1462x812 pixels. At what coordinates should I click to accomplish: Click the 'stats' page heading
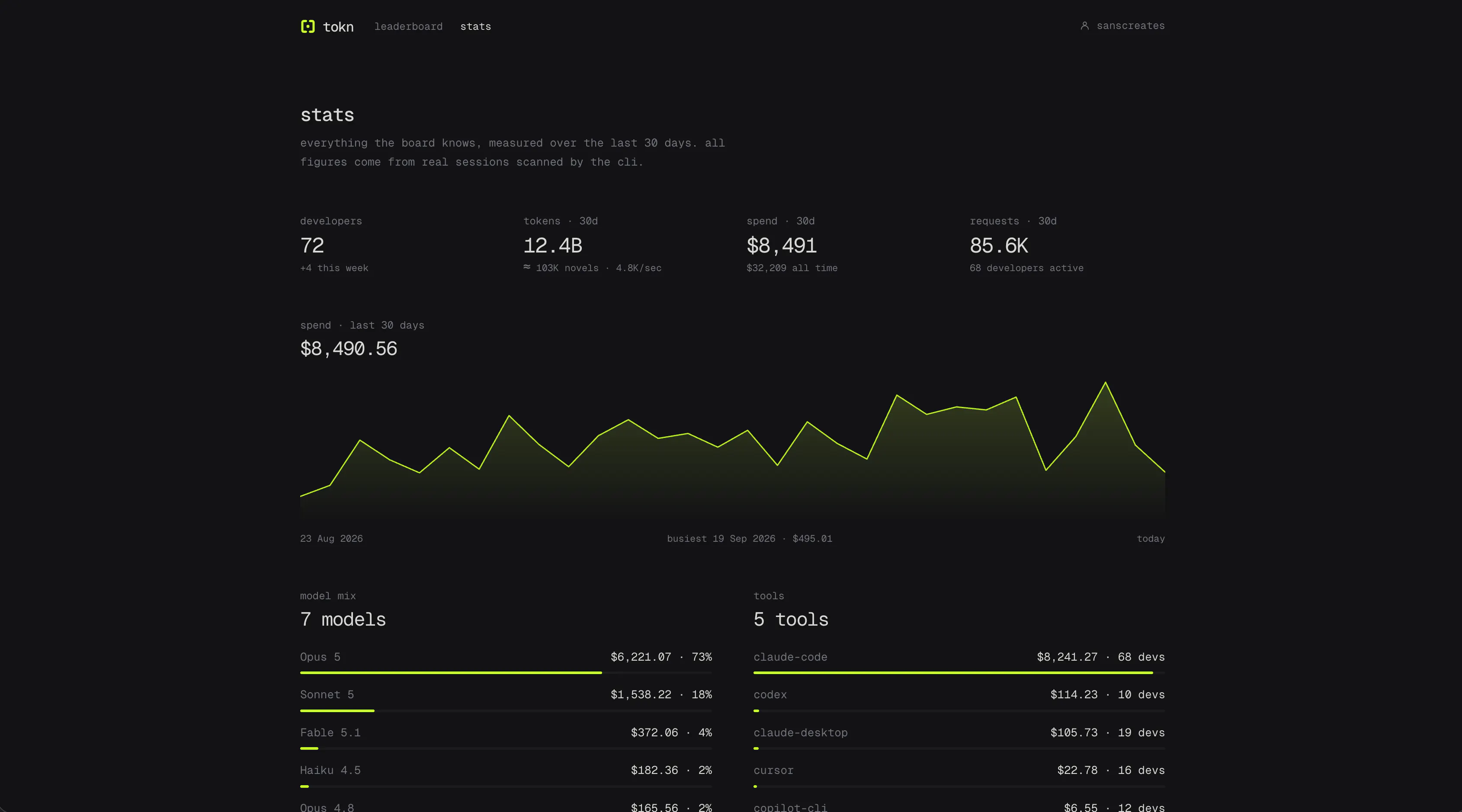327,115
